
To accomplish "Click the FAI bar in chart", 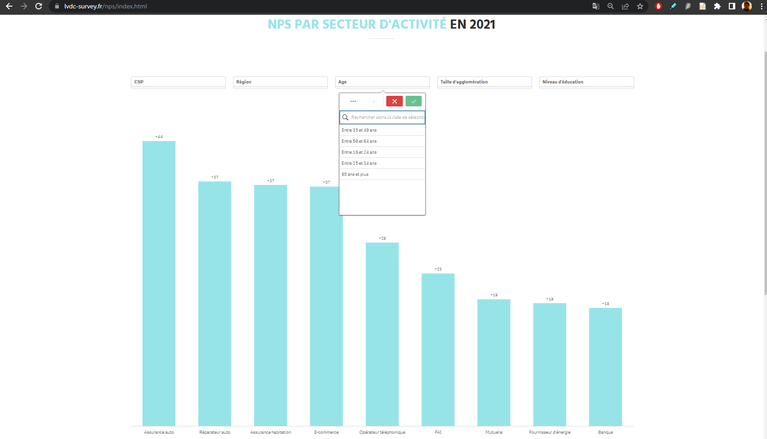I will pos(438,349).
